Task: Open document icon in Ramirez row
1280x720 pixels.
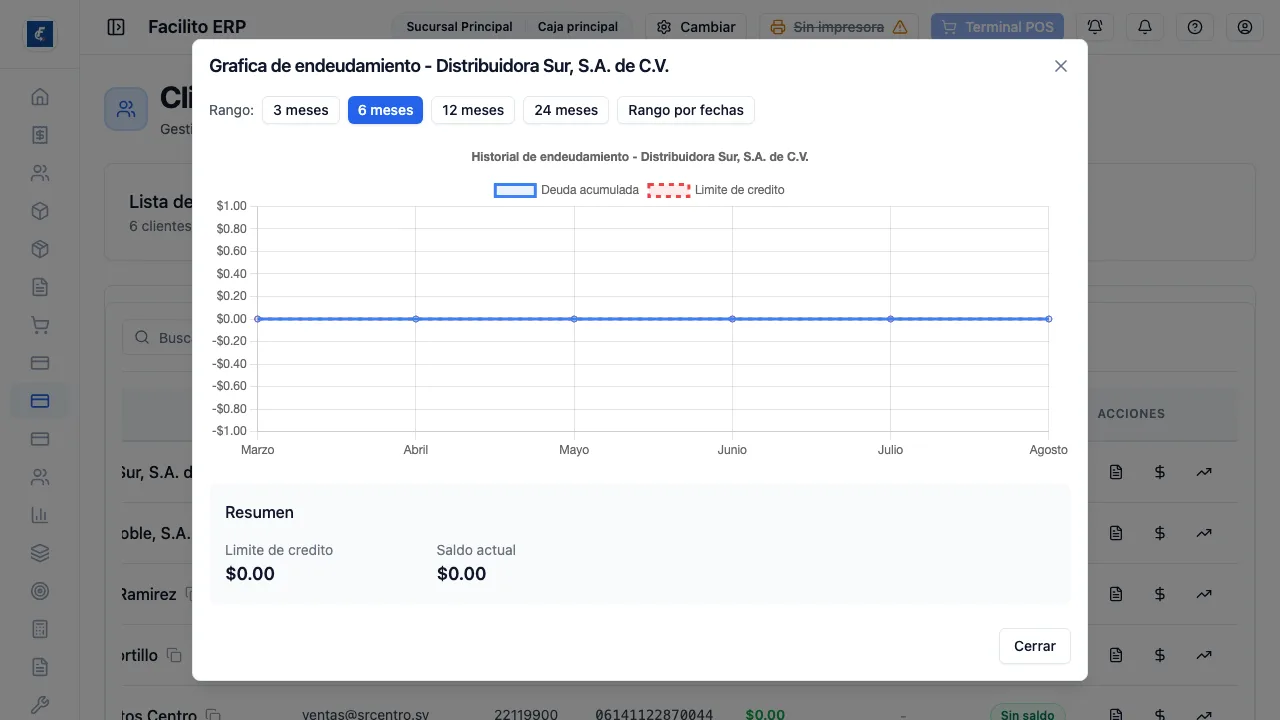Action: 1116,594
